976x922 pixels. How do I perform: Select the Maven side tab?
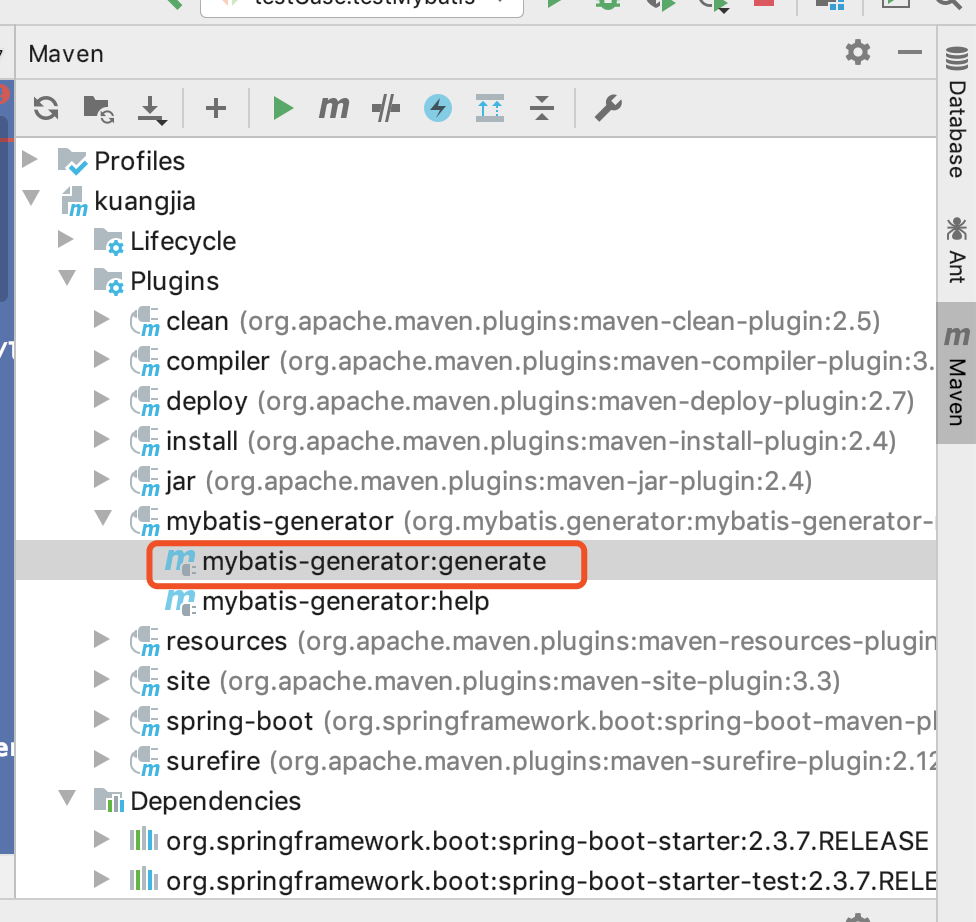pyautogui.click(x=957, y=374)
